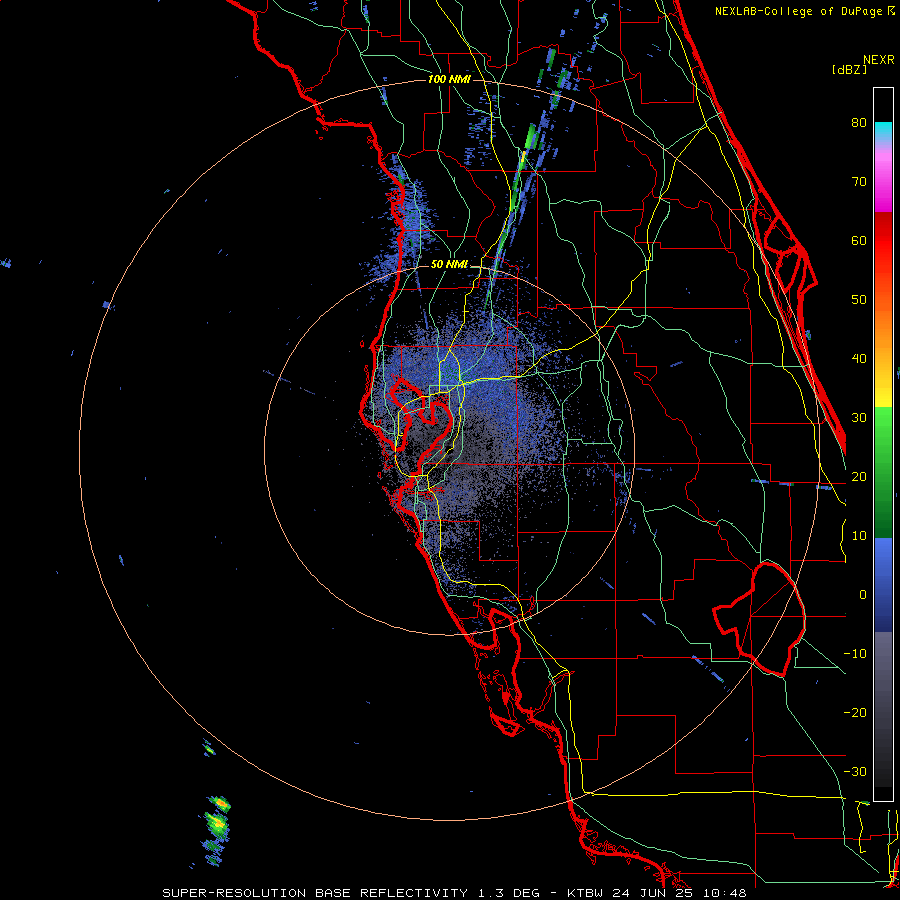Click the 20 value on dBZ scale

(x=859, y=477)
